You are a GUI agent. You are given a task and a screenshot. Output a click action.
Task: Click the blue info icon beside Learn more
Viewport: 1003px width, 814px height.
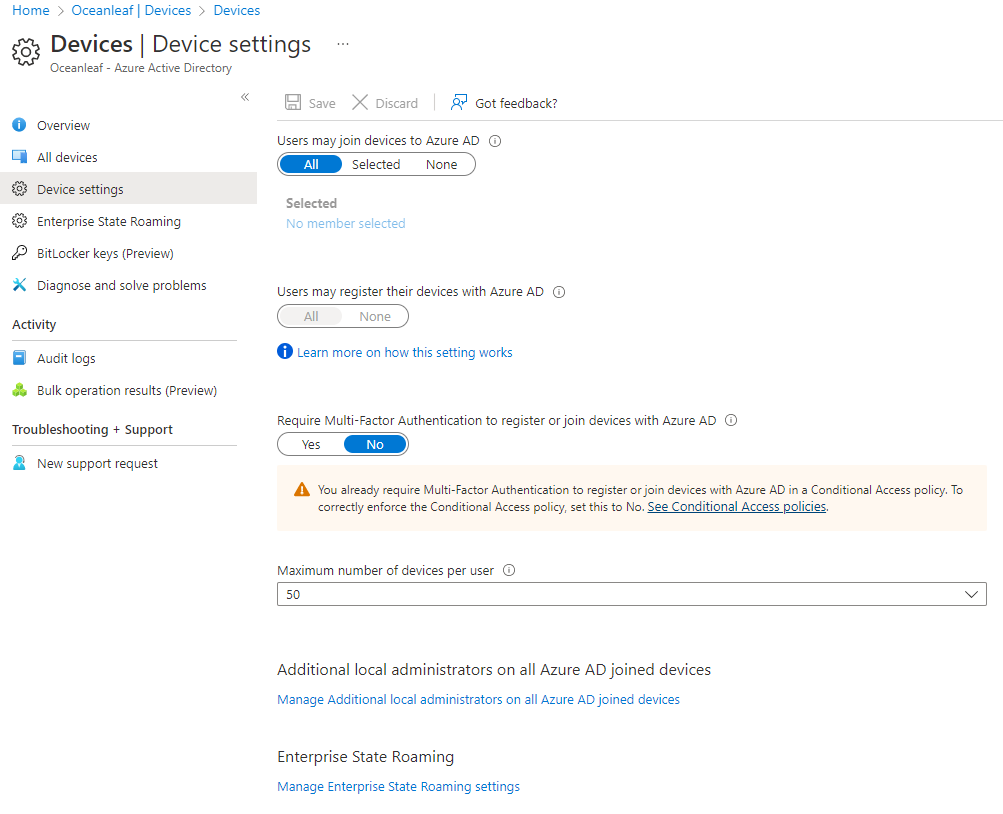[285, 351]
